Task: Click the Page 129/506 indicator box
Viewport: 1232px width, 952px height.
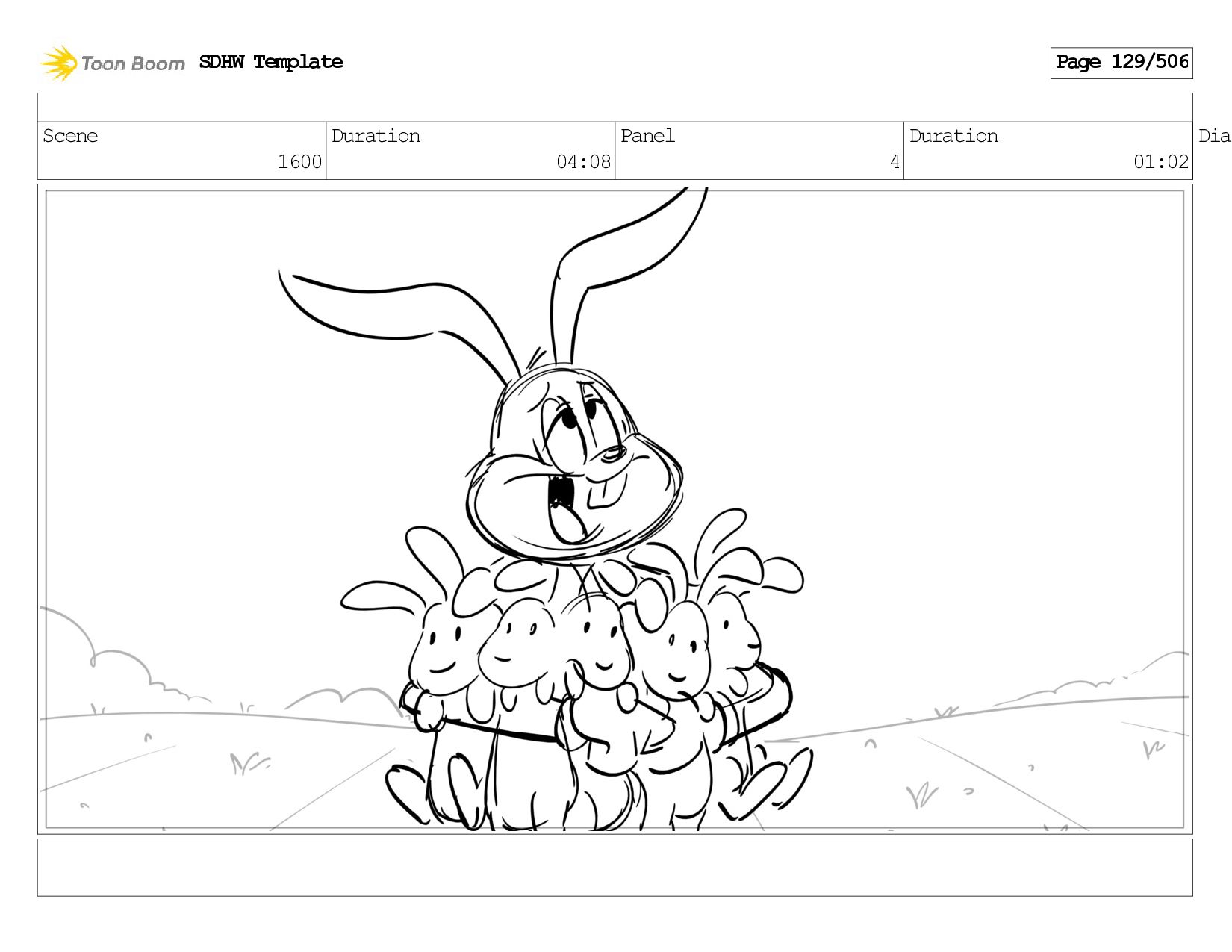Action: pyautogui.click(x=1121, y=63)
